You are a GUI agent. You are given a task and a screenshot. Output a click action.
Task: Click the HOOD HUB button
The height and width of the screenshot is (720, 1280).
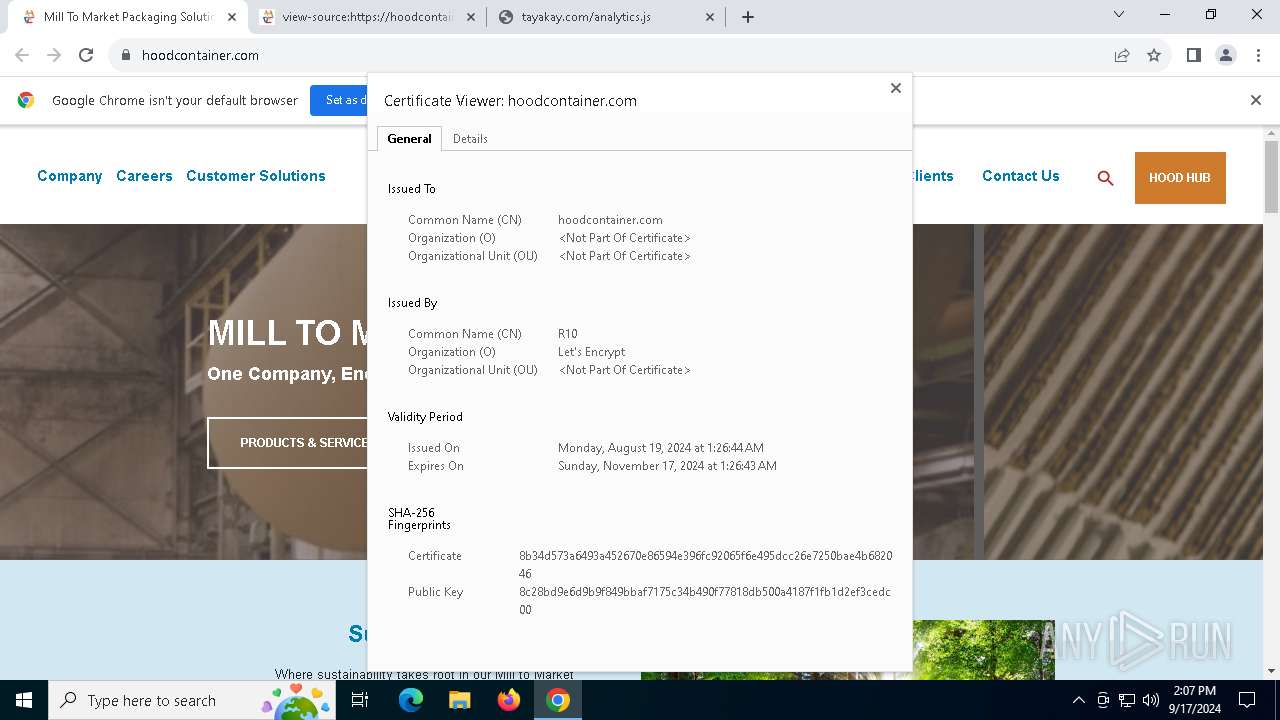pos(1180,178)
